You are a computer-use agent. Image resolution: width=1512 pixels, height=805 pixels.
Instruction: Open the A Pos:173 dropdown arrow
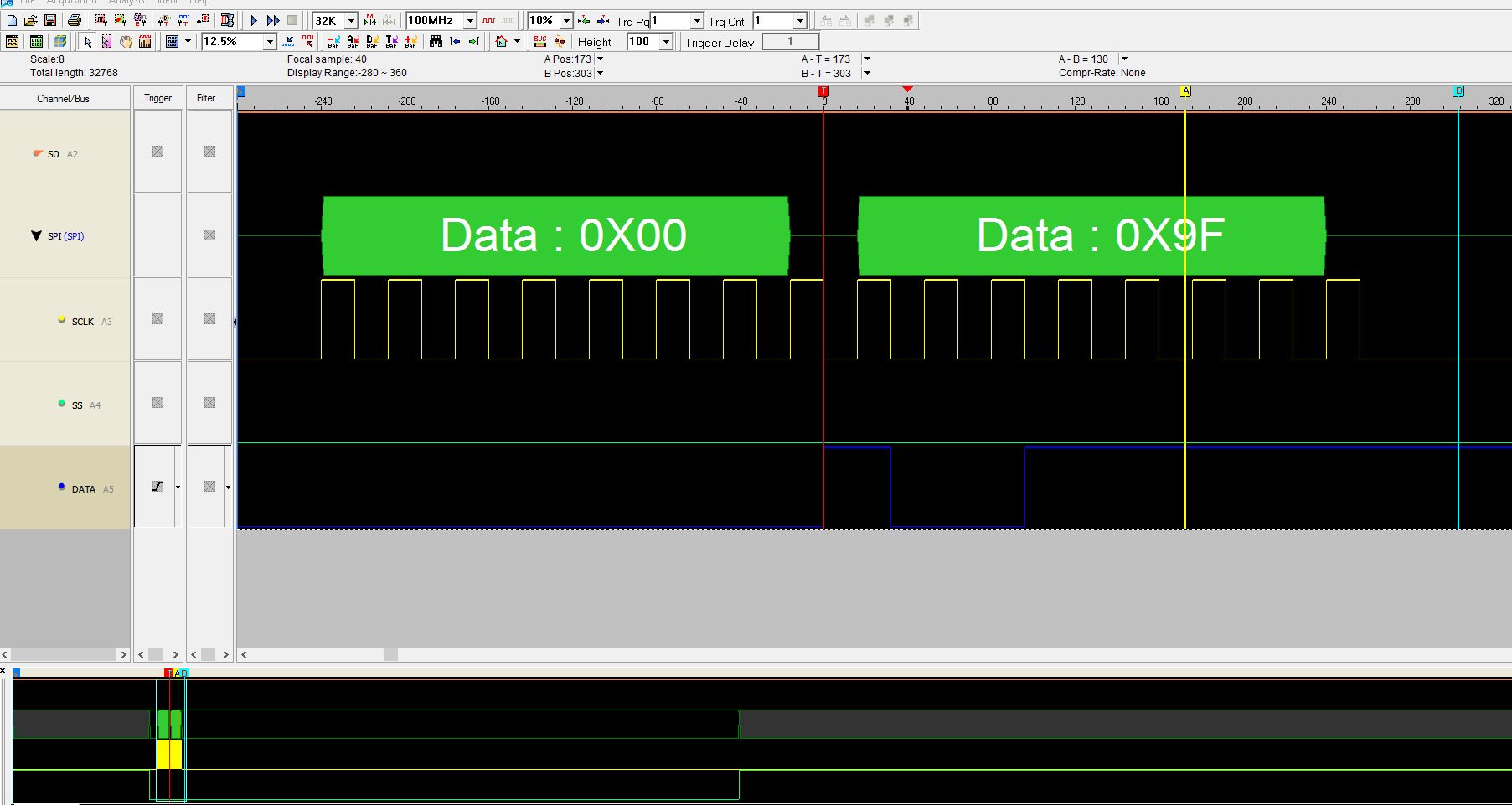(600, 59)
